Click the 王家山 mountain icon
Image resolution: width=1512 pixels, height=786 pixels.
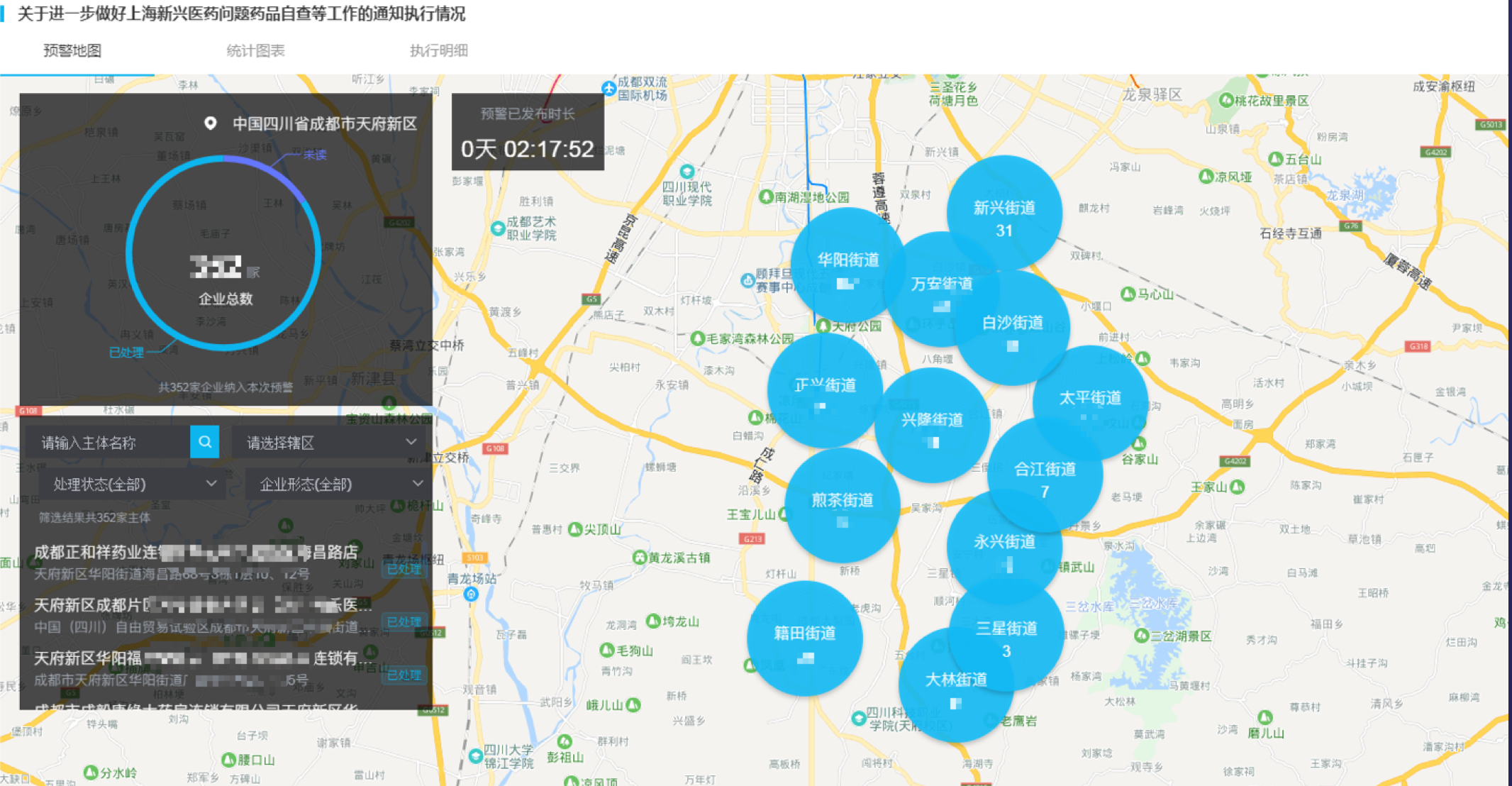pos(1238,487)
